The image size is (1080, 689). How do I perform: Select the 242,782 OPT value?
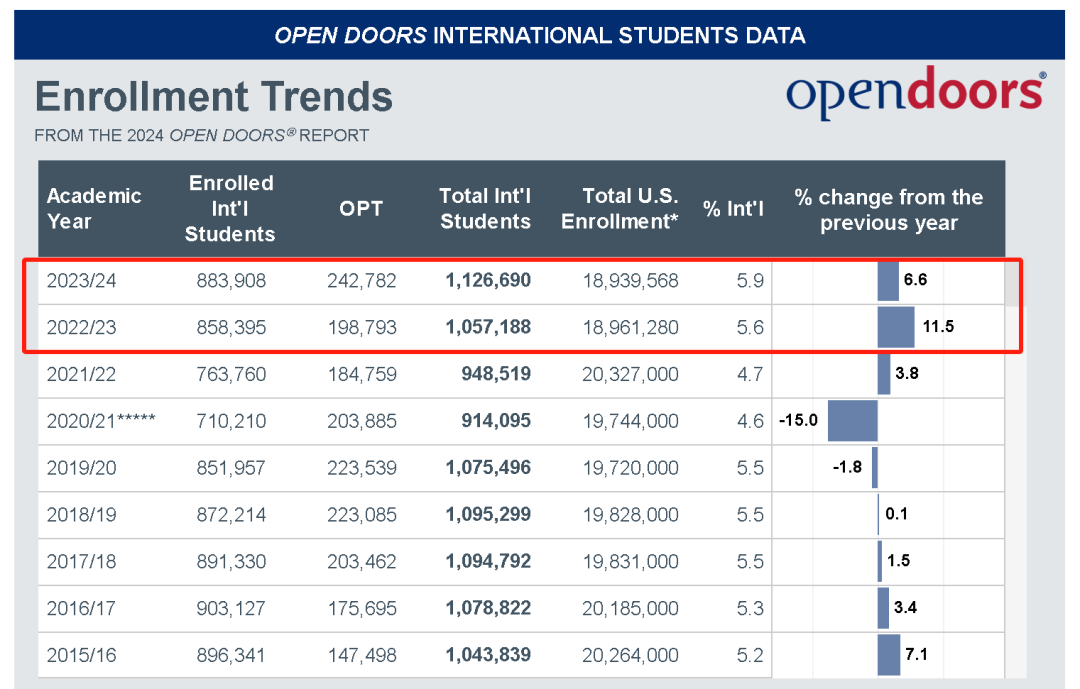click(361, 281)
